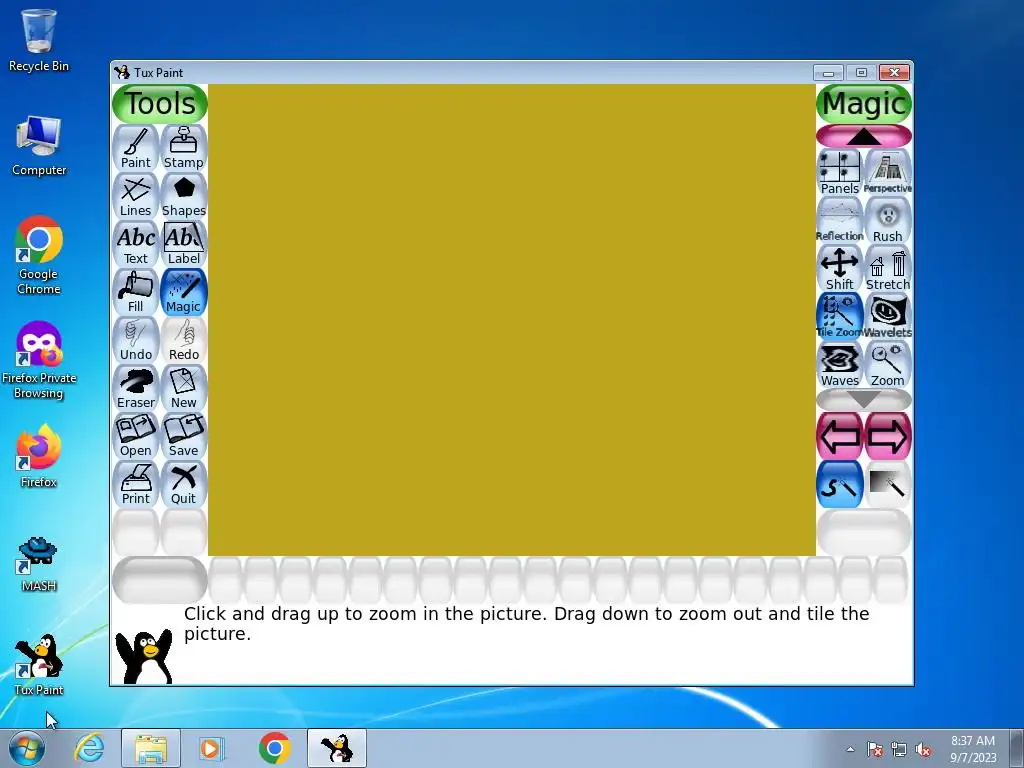This screenshot has height=768, width=1024.
Task: Click the Redo tool
Action: click(184, 340)
